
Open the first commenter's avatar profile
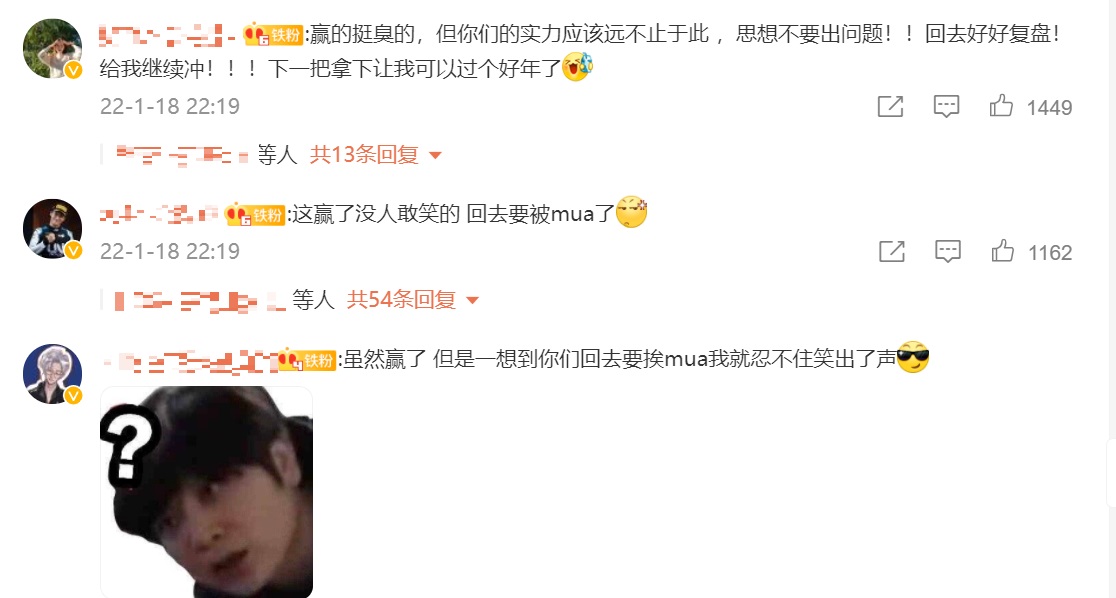click(53, 48)
